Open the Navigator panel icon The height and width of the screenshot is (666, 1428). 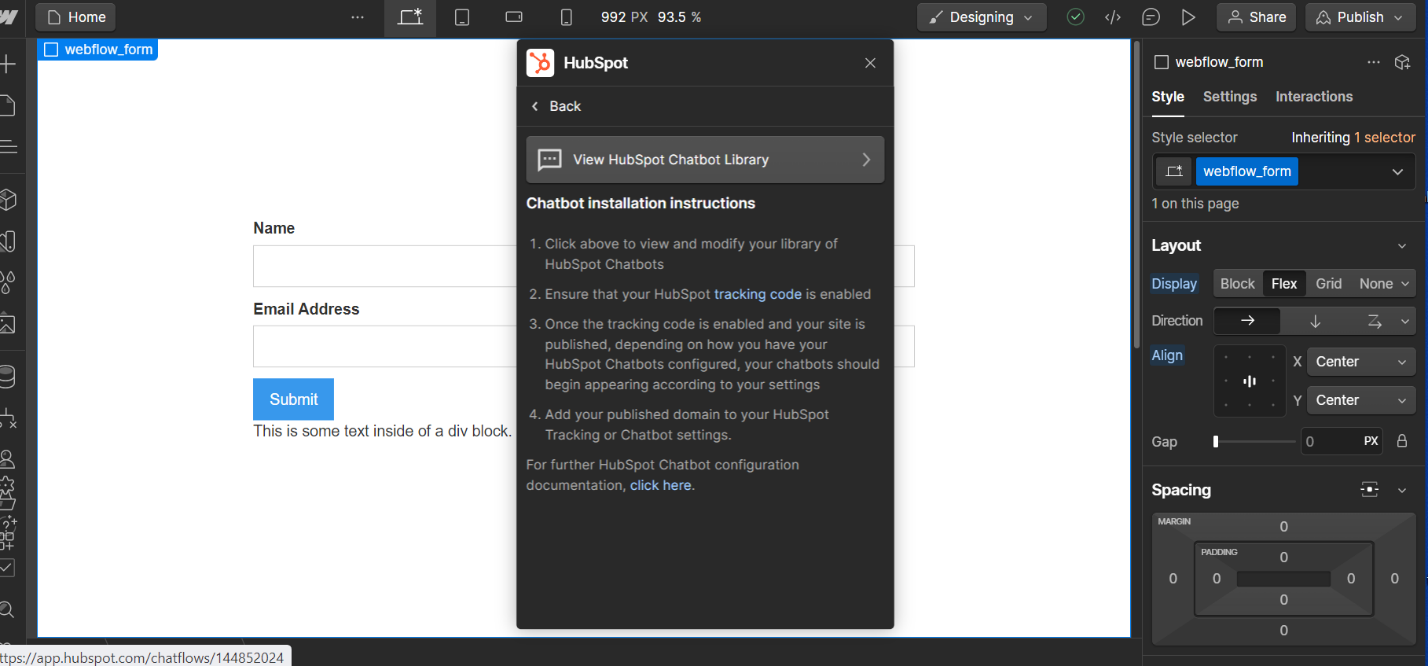coord(7,147)
